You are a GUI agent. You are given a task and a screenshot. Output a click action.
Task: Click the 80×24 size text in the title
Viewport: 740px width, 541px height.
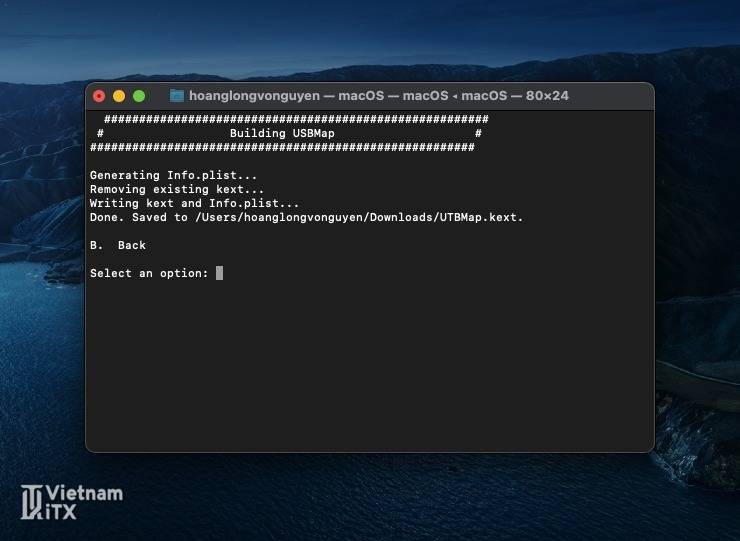pos(546,96)
